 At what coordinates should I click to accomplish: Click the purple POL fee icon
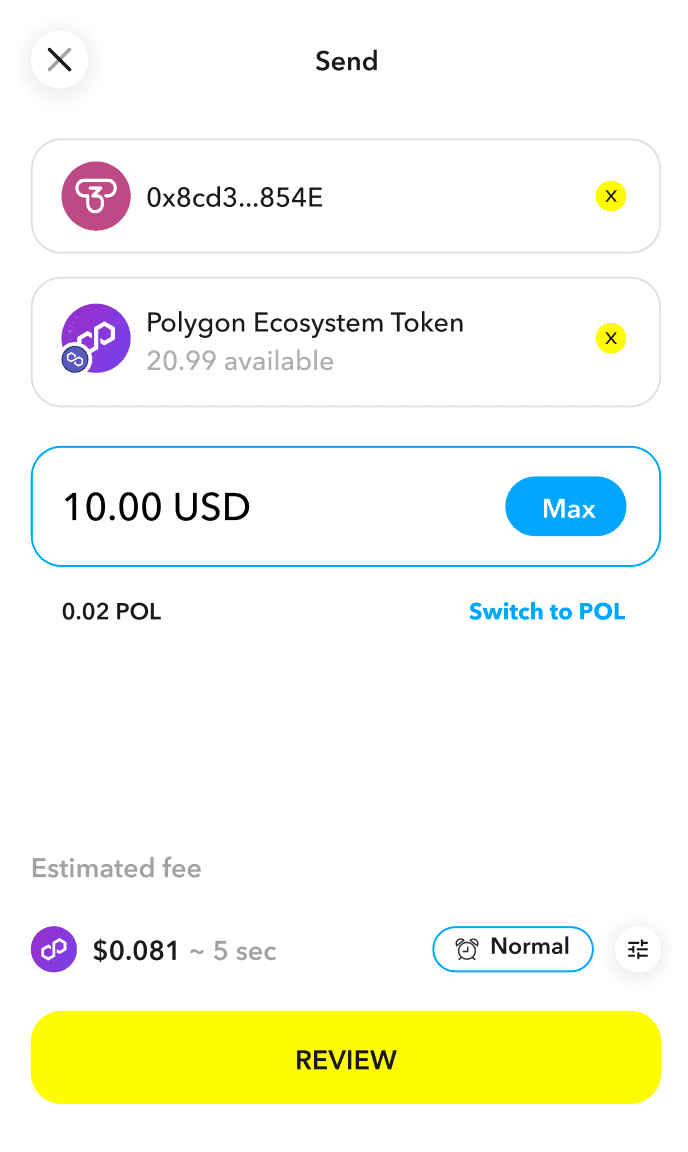[x=54, y=949]
